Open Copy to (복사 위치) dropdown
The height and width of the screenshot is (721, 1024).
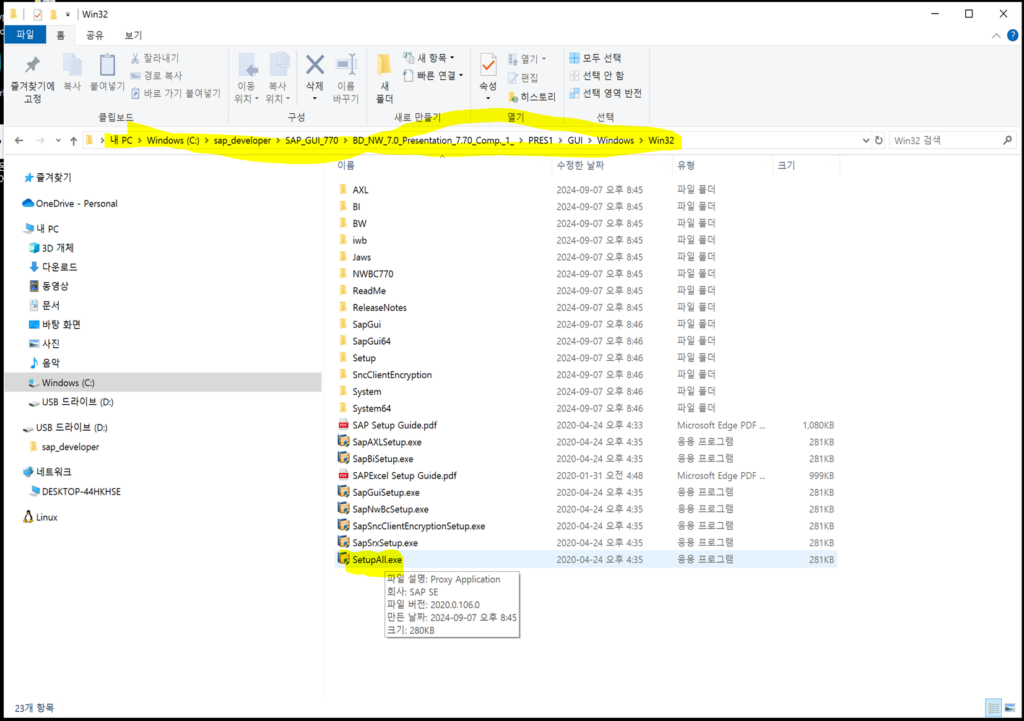tap(278, 92)
